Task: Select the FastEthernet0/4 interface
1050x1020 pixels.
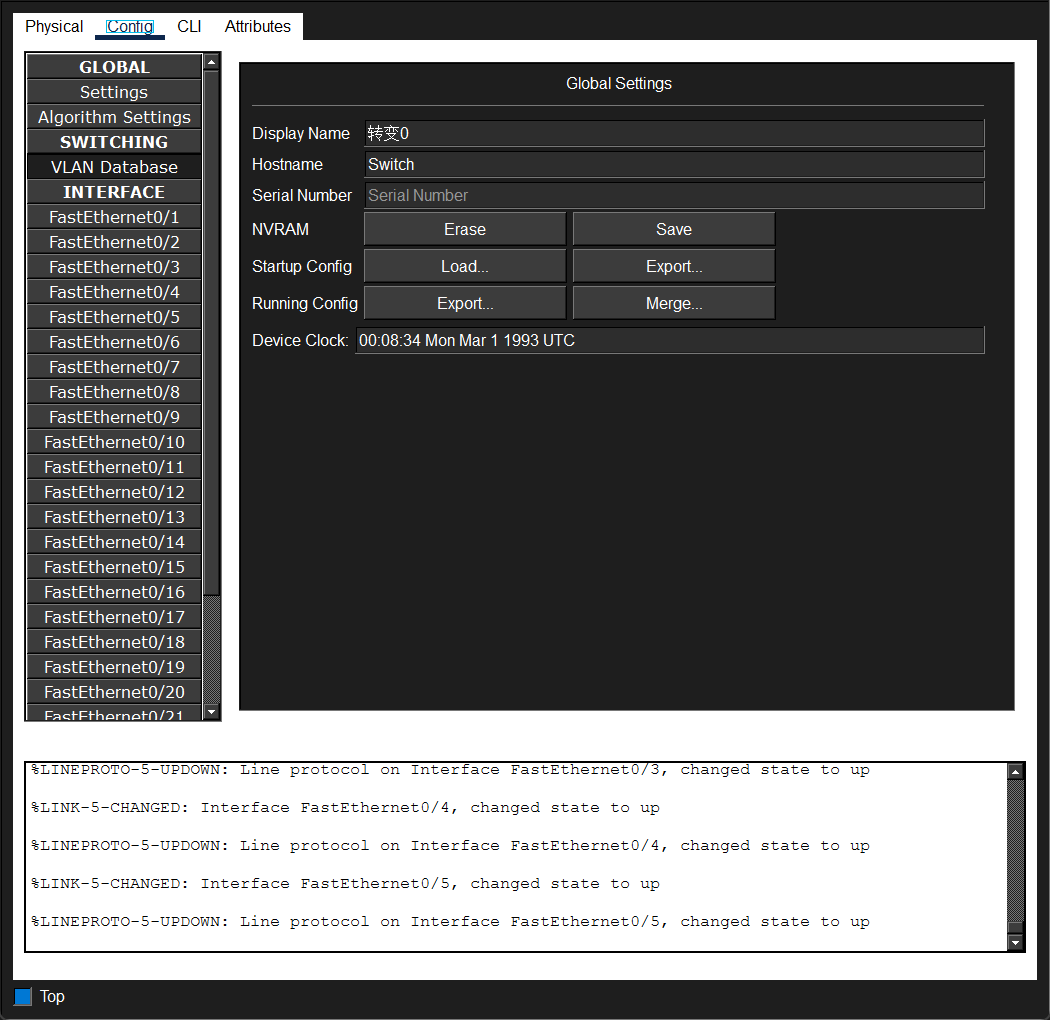Action: (114, 292)
